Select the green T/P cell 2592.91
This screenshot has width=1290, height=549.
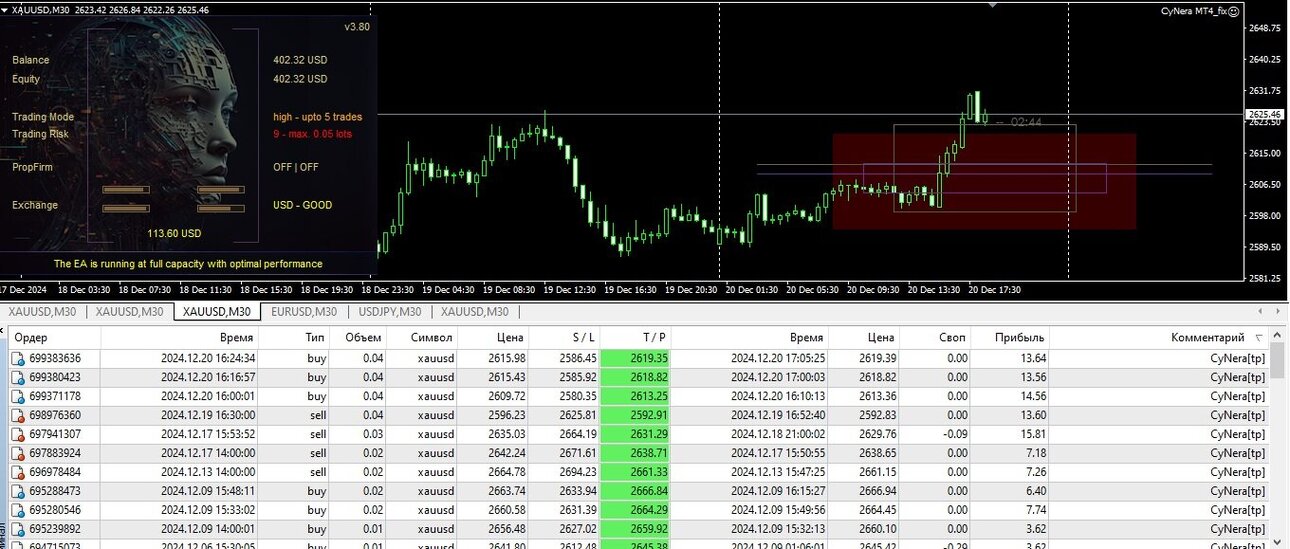(636, 415)
